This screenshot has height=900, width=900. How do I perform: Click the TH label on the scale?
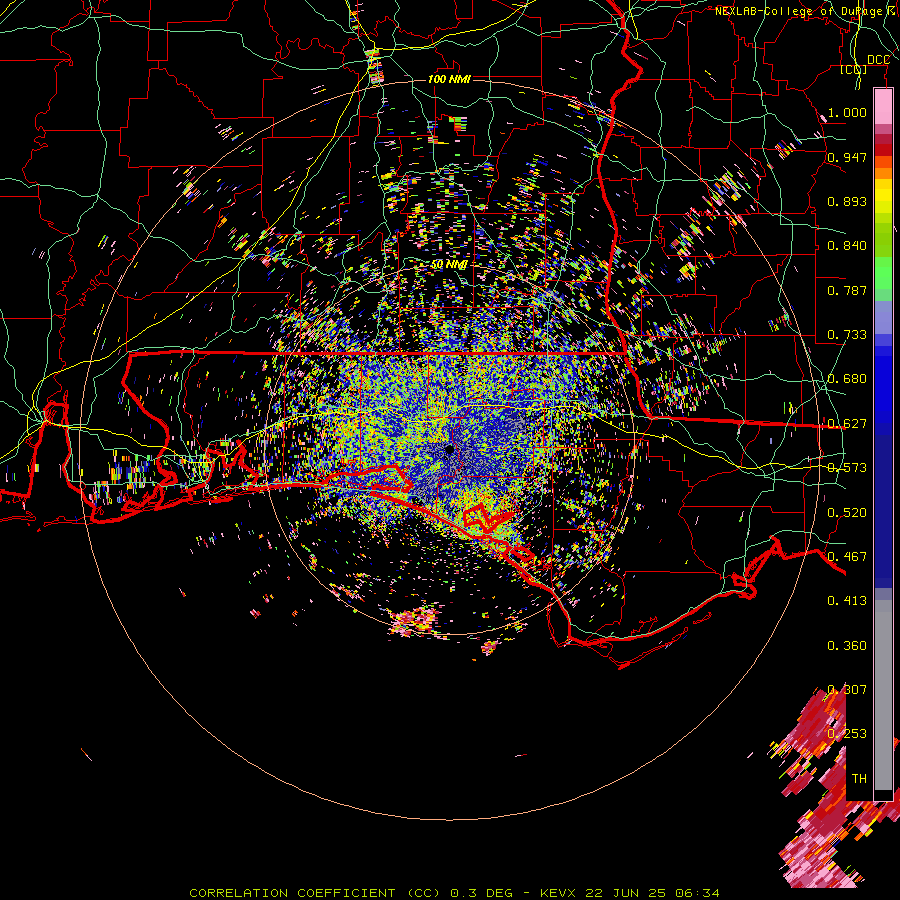point(859,779)
